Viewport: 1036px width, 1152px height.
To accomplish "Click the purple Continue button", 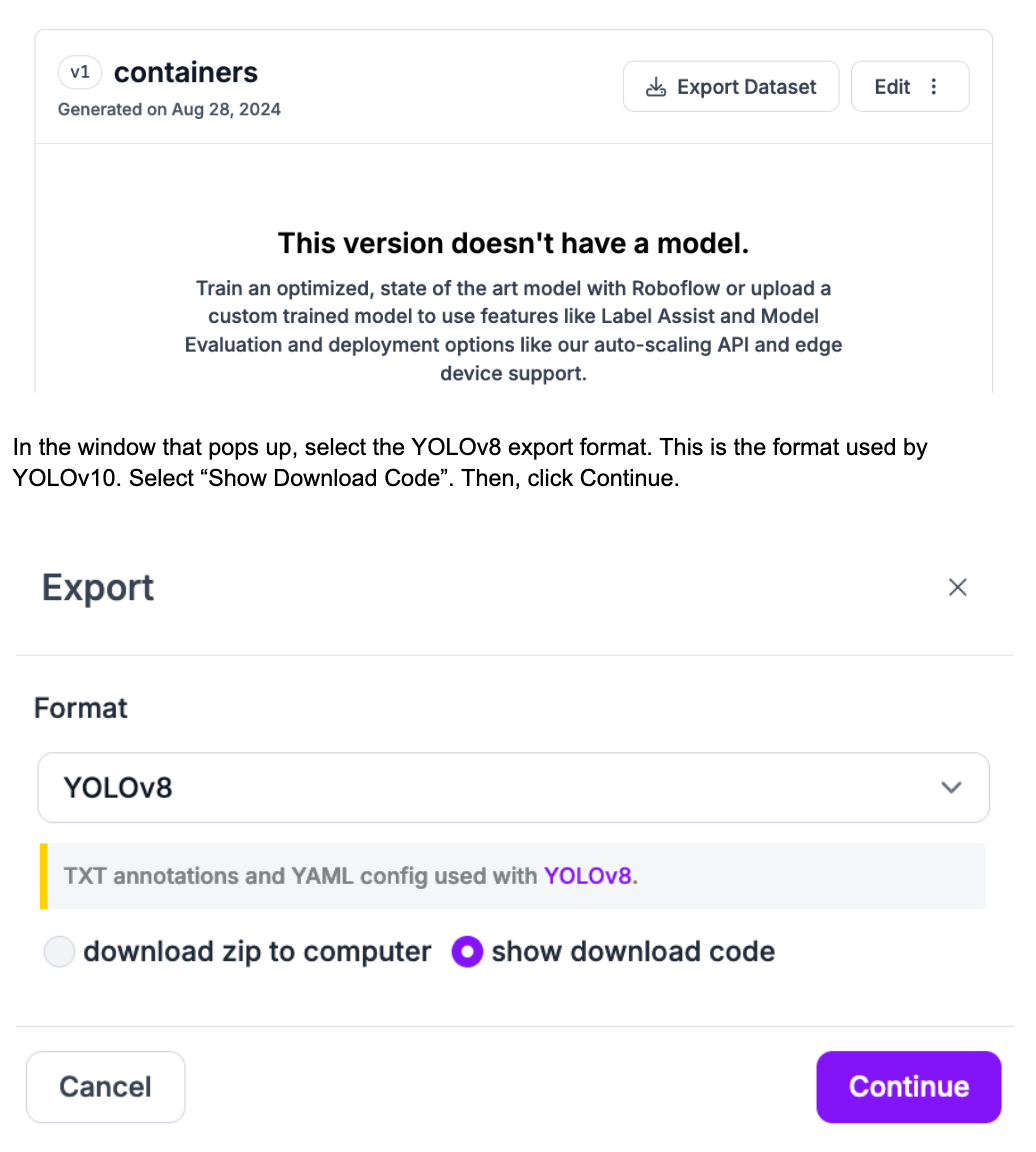I will 908,1087.
